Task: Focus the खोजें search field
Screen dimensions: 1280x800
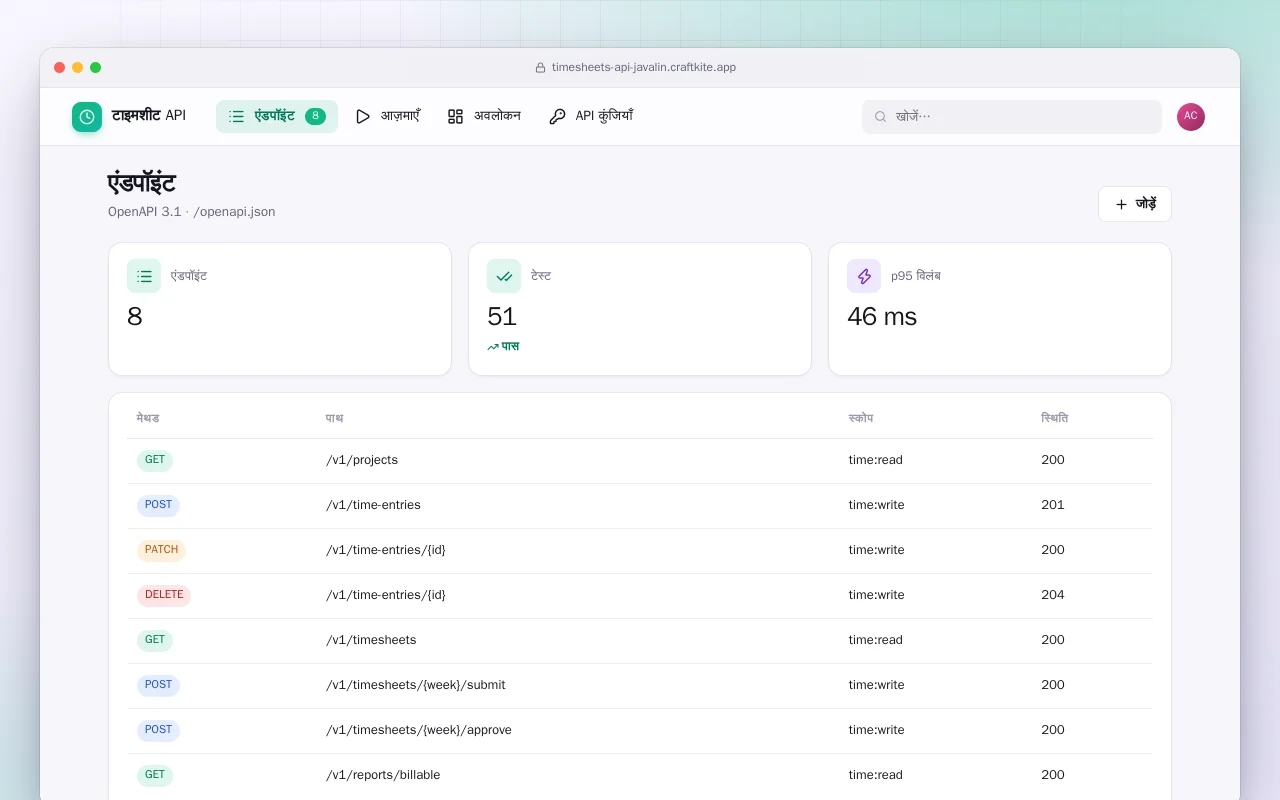Action: pos(1012,117)
